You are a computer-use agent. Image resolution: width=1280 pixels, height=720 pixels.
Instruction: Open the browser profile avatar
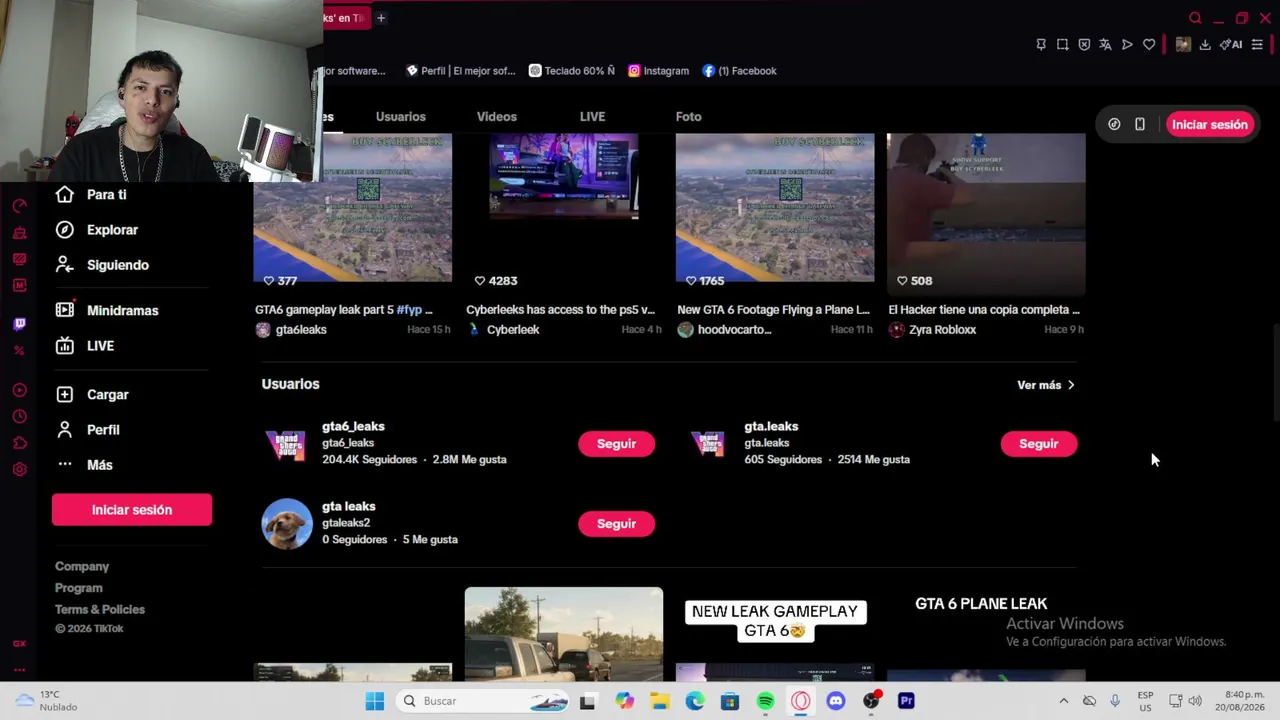click(1183, 45)
